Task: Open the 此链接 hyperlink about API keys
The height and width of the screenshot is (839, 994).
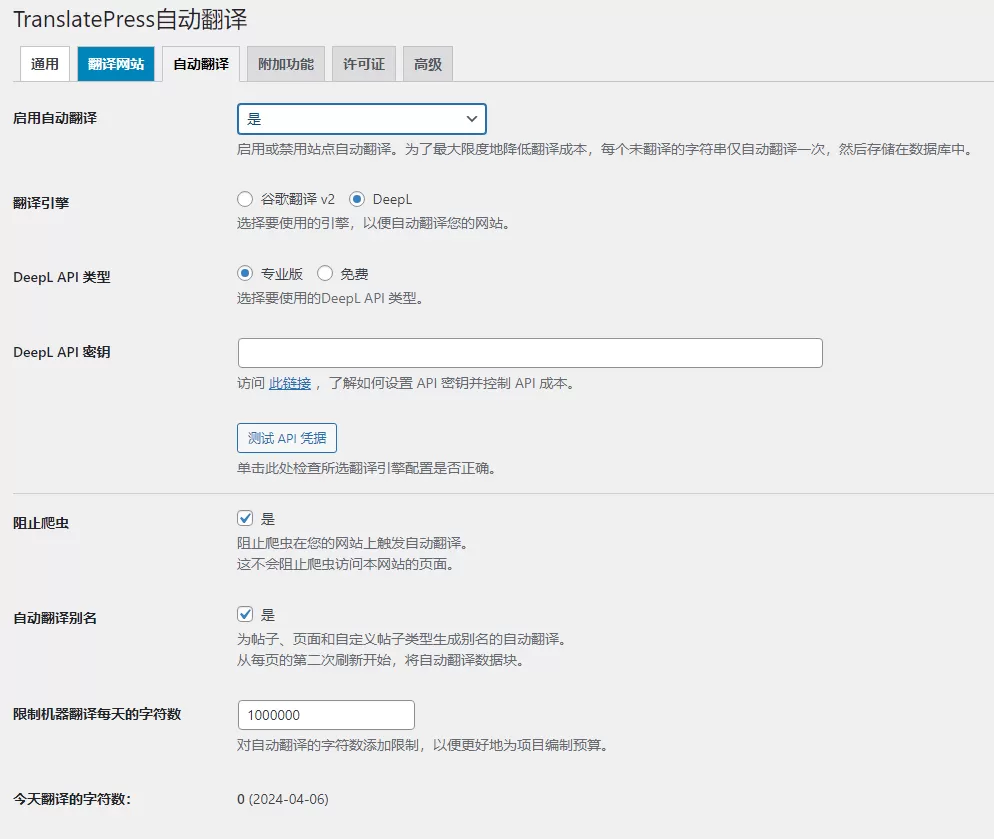Action: pos(290,383)
